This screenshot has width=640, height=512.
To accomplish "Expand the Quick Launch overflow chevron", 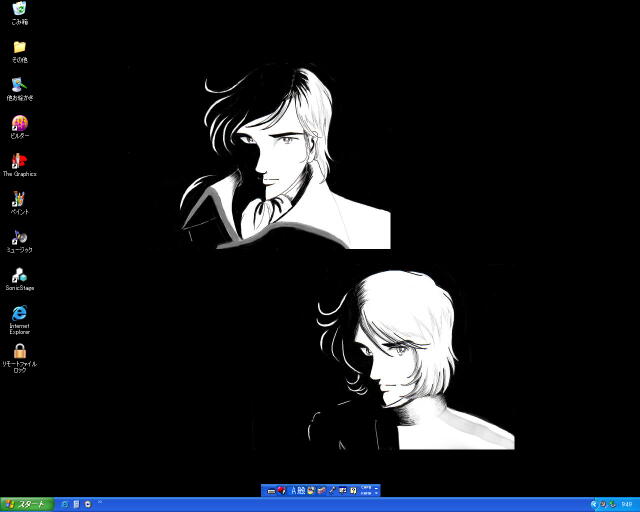I will pyautogui.click(x=100, y=502).
